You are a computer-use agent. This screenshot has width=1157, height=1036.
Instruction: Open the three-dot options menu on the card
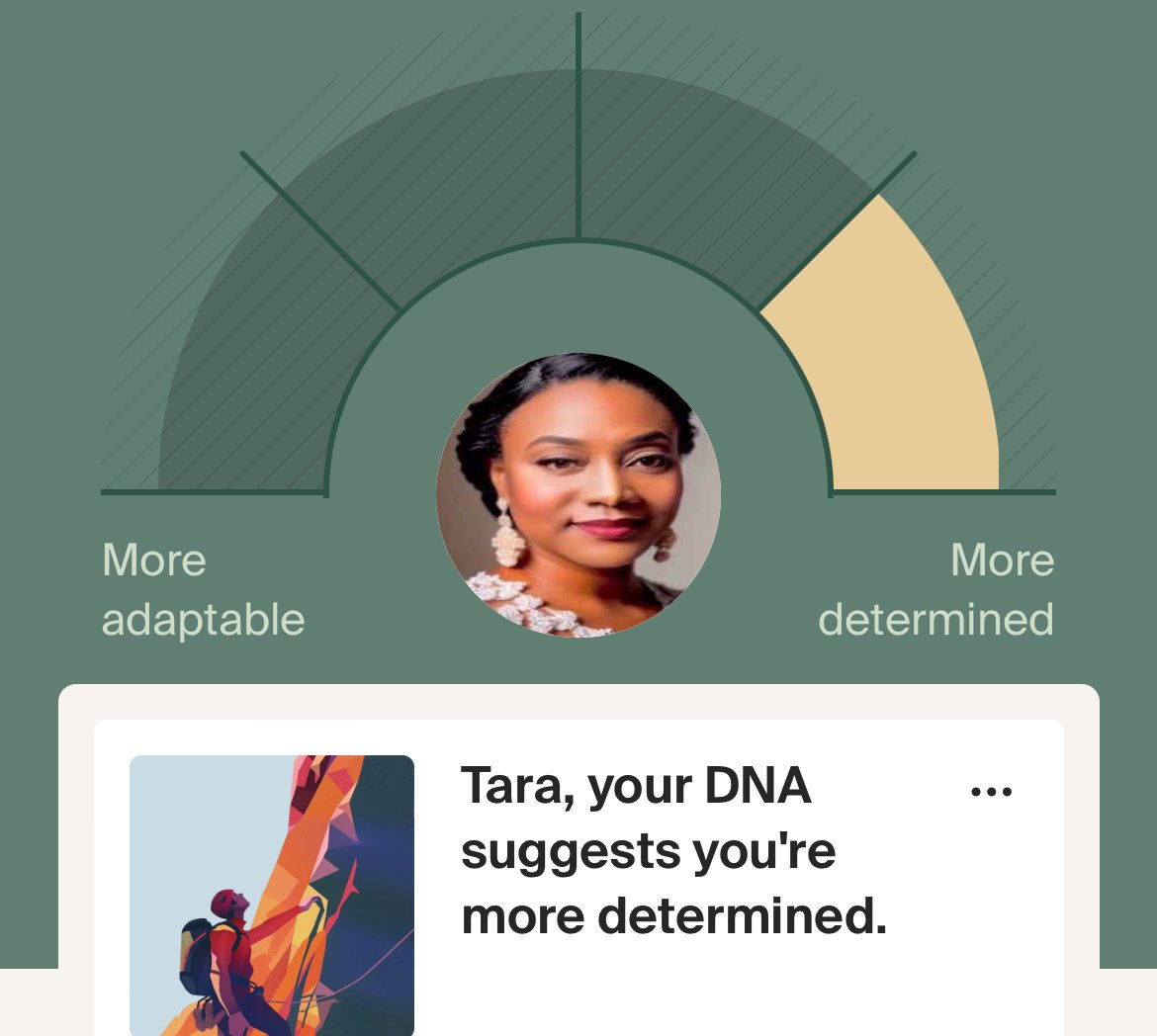[991, 792]
